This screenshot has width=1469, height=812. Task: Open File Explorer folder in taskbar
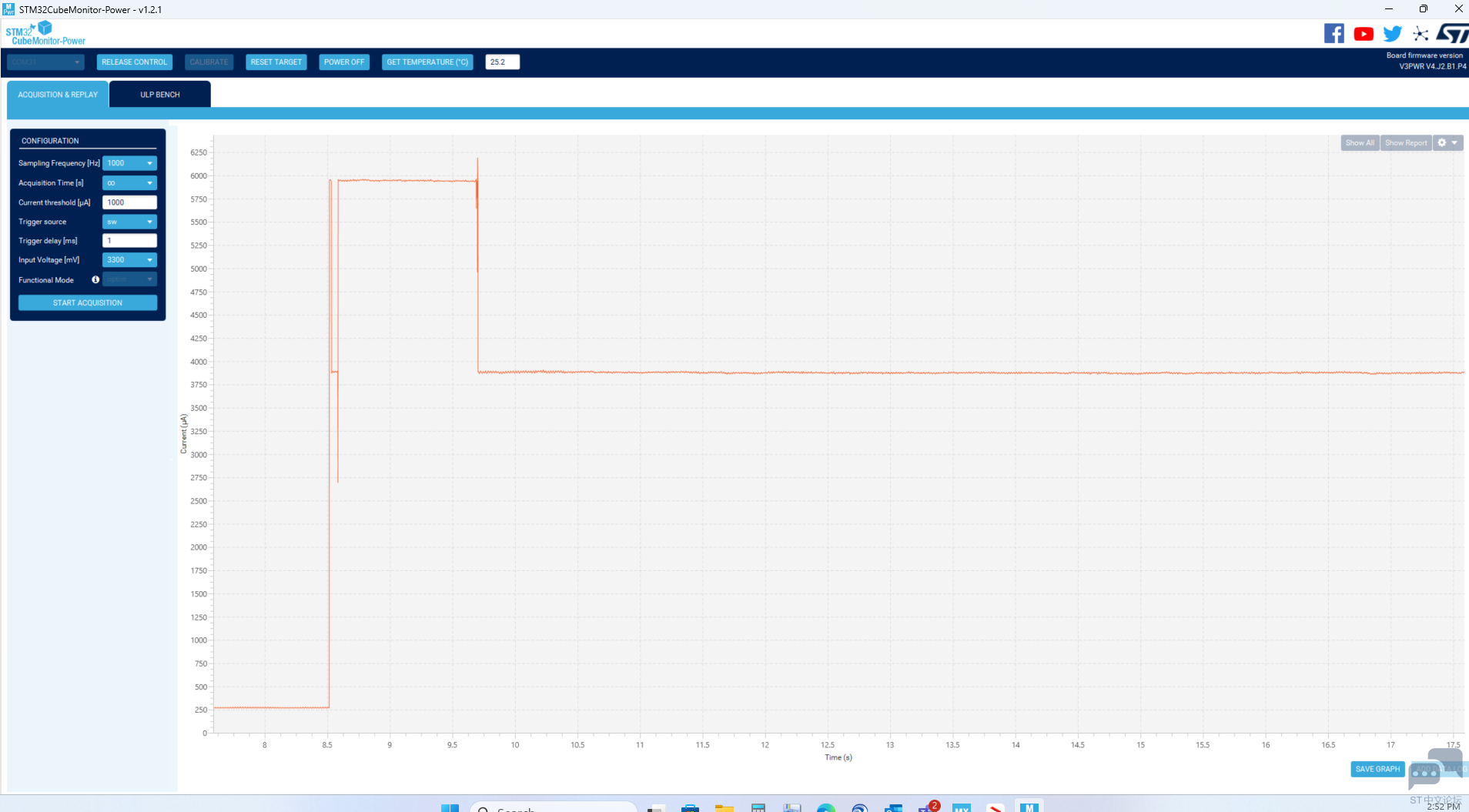tap(724, 807)
